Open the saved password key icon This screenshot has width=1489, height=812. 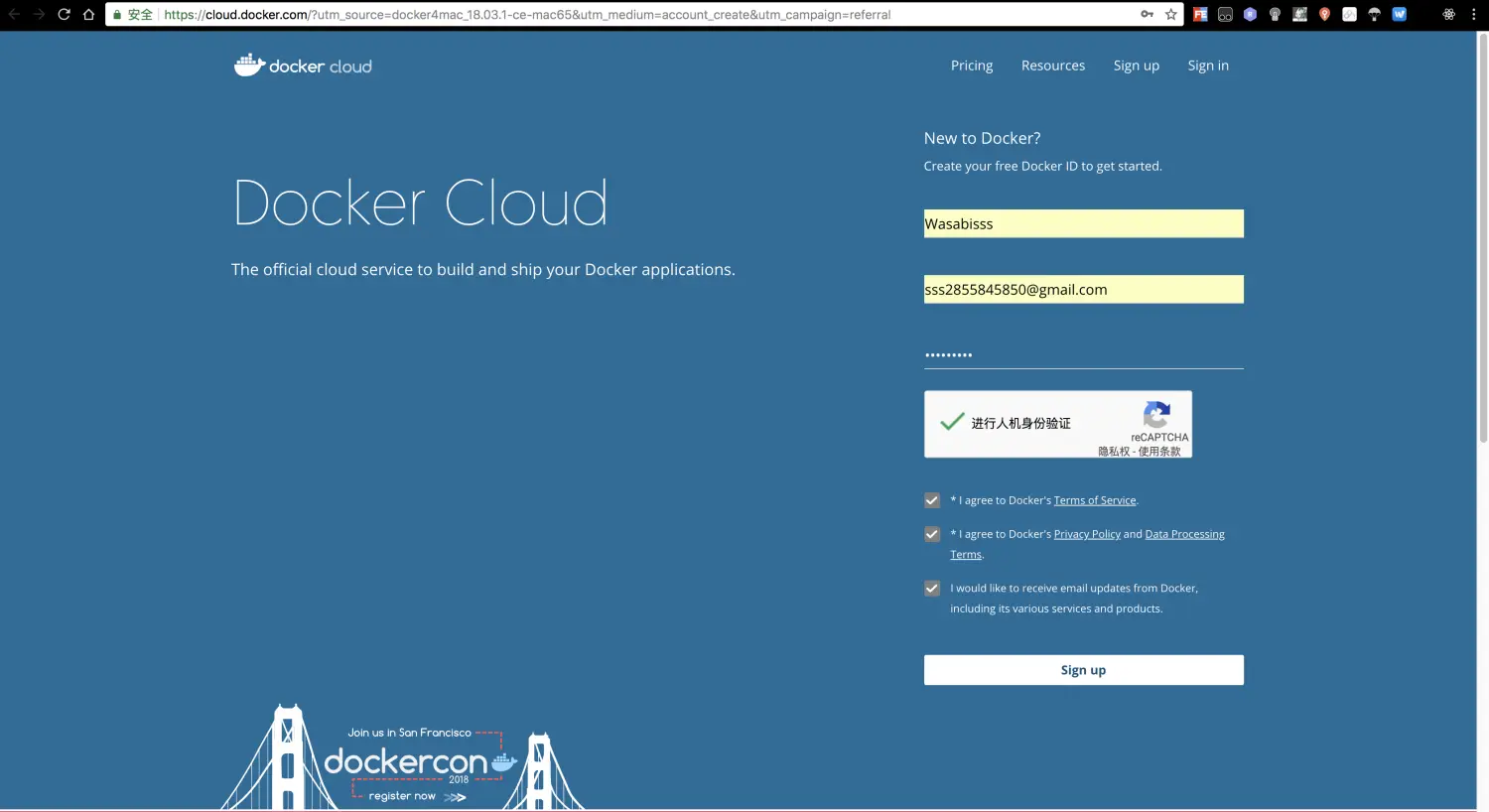coord(1147,14)
